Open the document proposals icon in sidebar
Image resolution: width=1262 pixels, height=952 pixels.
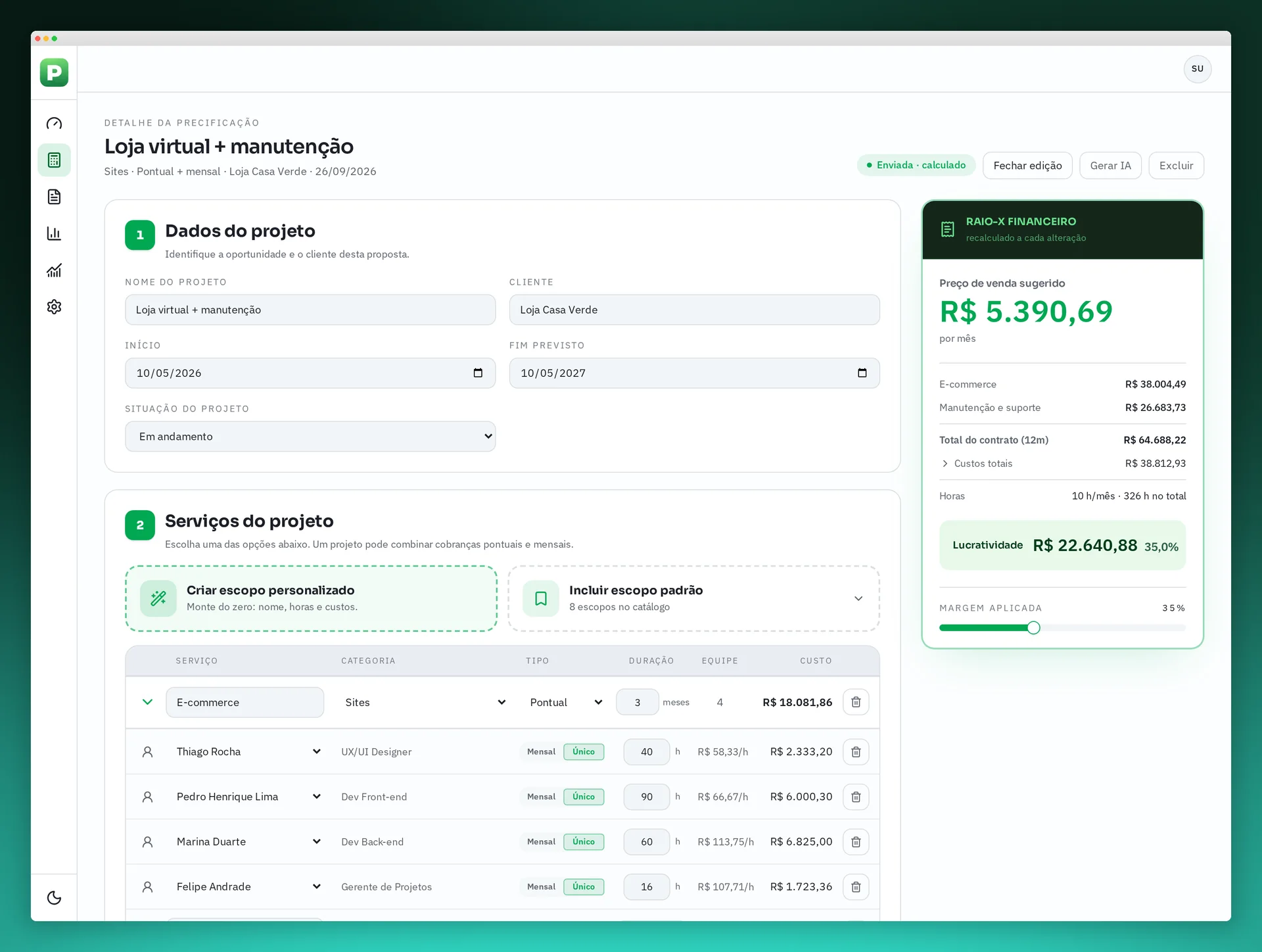[x=54, y=197]
